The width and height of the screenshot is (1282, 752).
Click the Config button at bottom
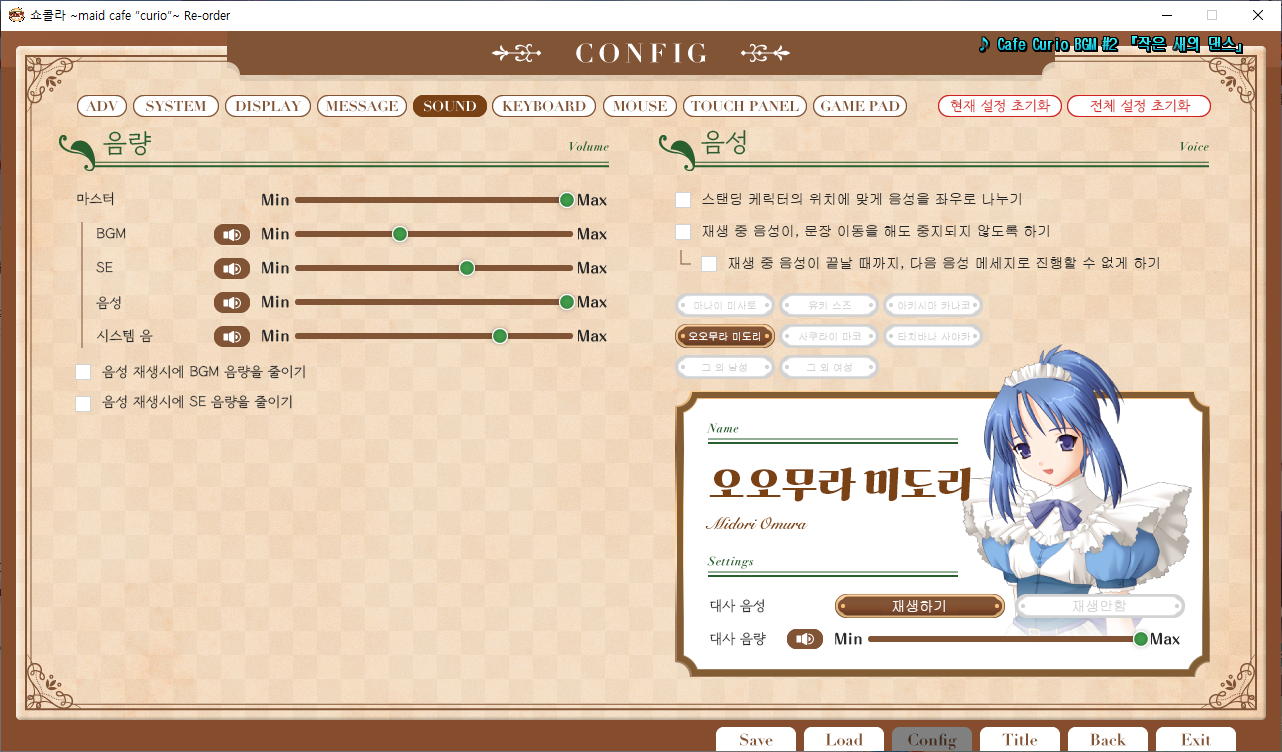coord(932,740)
